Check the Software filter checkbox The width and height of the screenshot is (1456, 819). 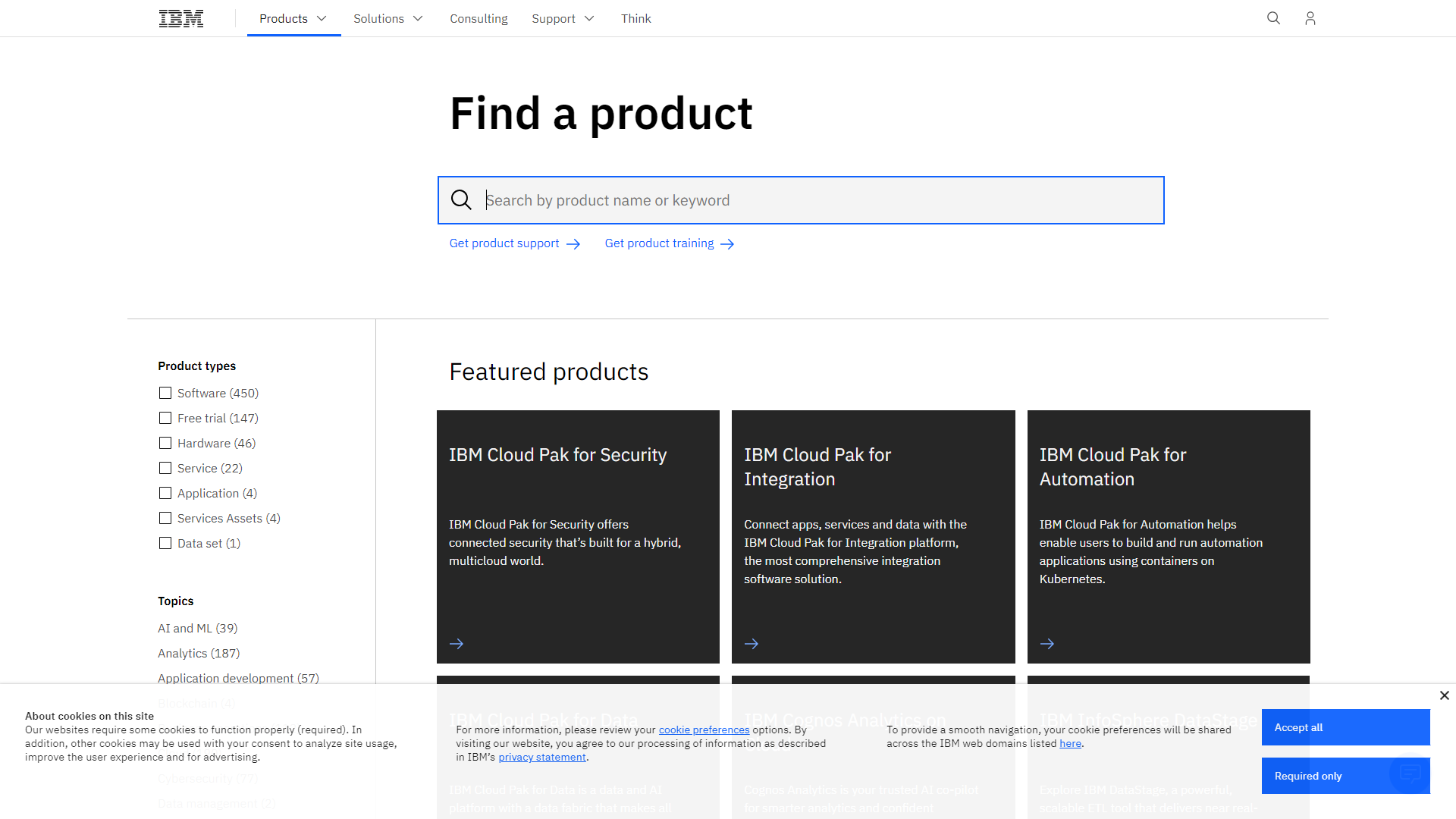[165, 393]
